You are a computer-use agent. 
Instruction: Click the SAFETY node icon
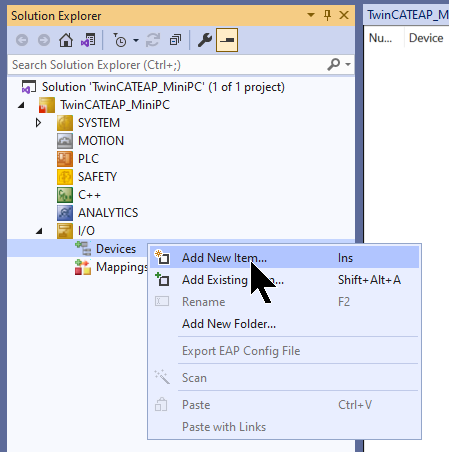coord(65,177)
